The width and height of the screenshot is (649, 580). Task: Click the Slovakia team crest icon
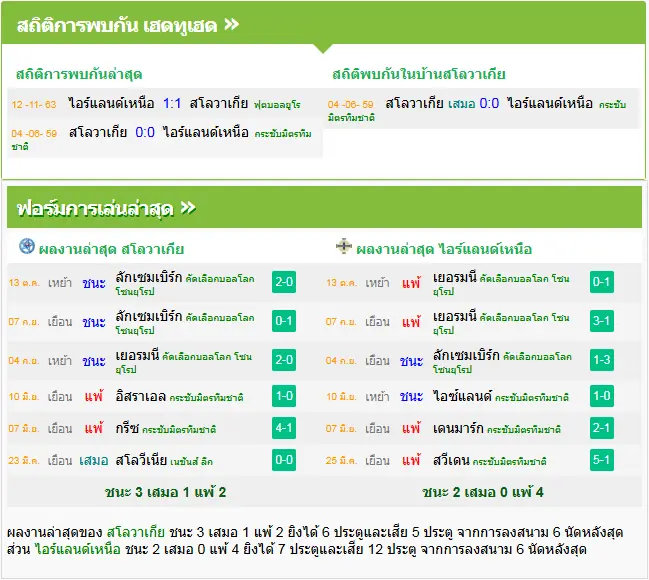click(27, 246)
